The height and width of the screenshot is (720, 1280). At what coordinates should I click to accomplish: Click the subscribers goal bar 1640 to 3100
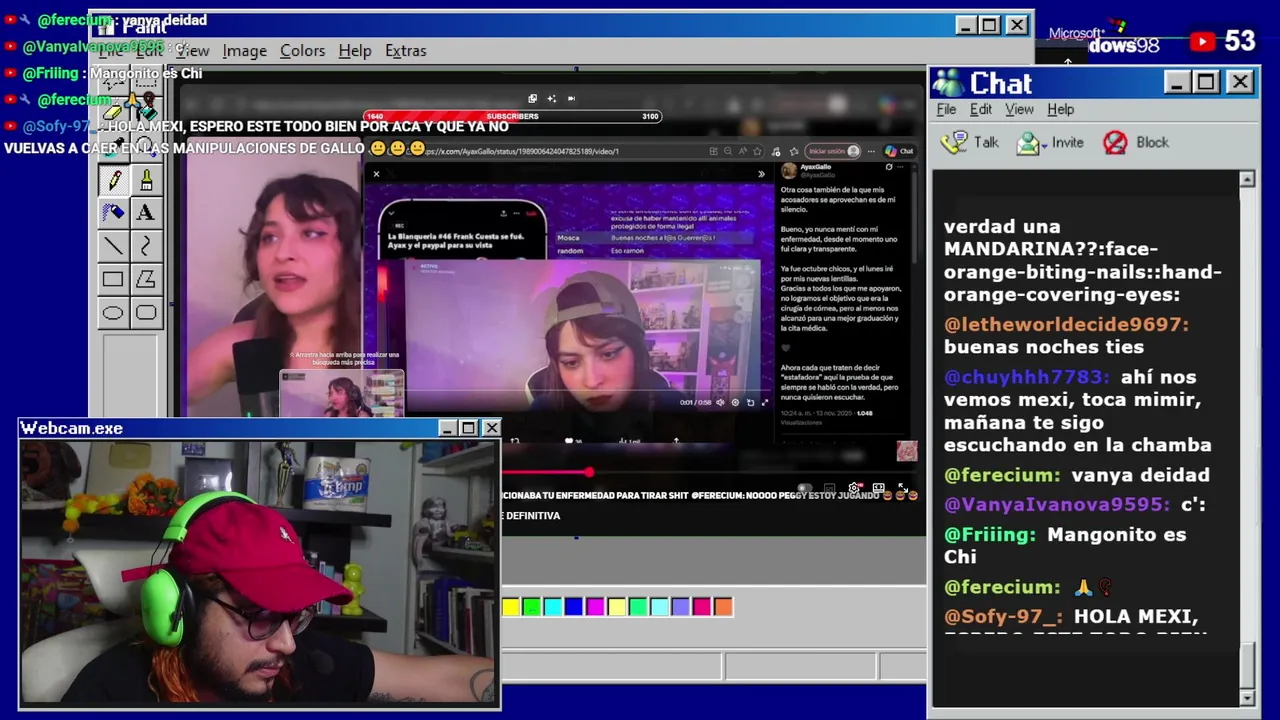512,116
